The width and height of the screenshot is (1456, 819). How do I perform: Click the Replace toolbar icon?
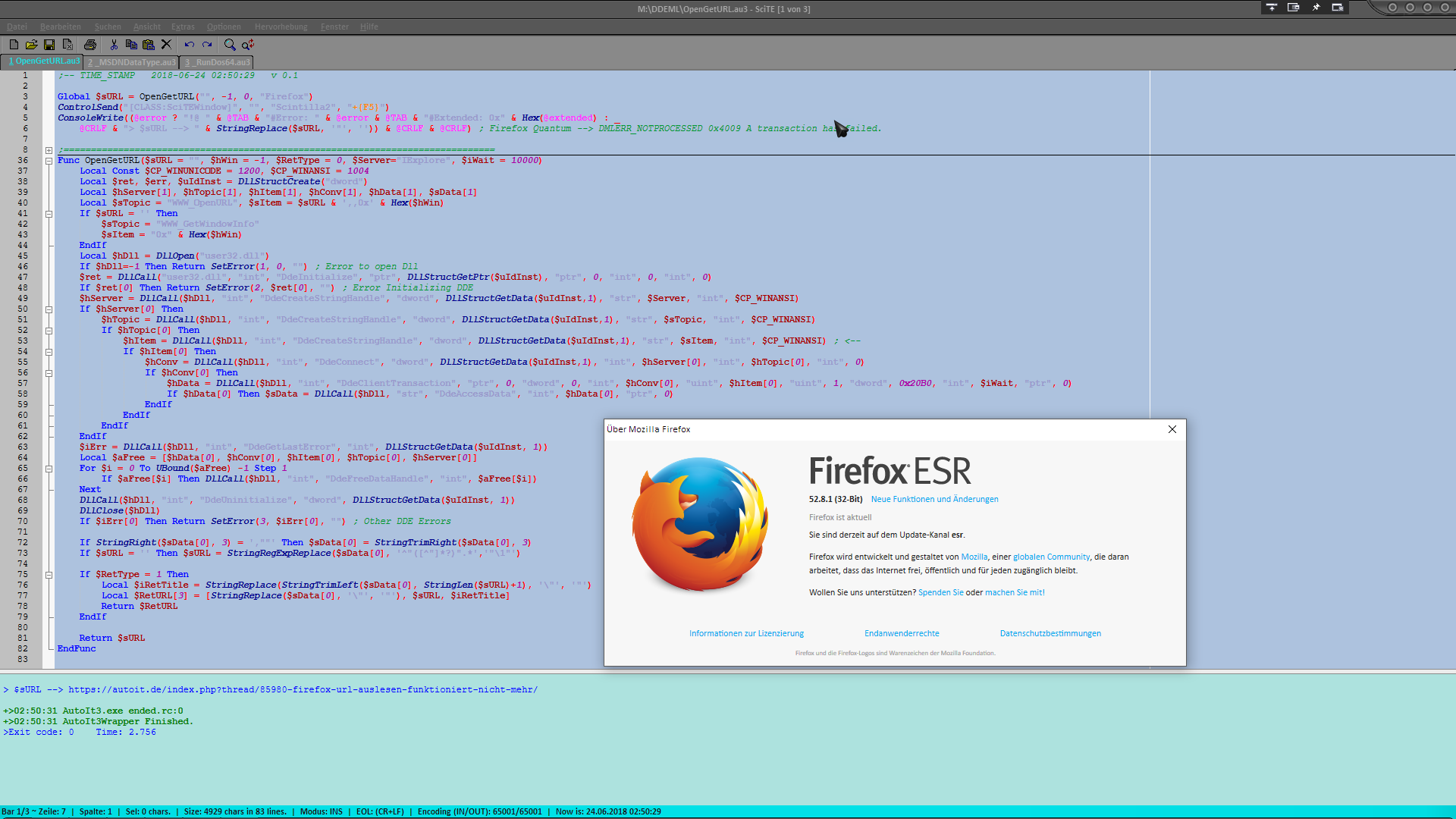(x=248, y=45)
